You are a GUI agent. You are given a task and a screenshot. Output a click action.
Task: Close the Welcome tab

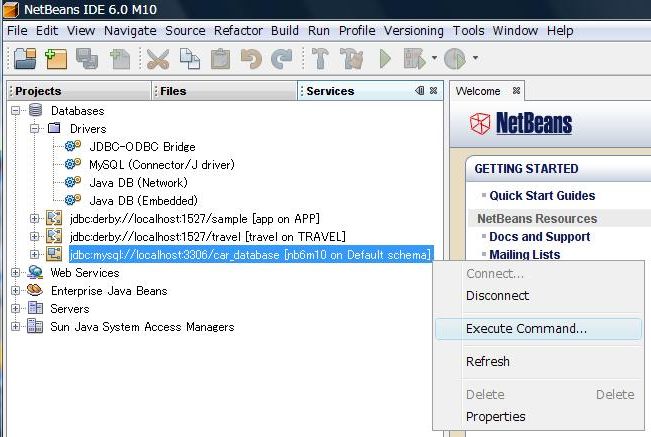pyautogui.click(x=517, y=91)
